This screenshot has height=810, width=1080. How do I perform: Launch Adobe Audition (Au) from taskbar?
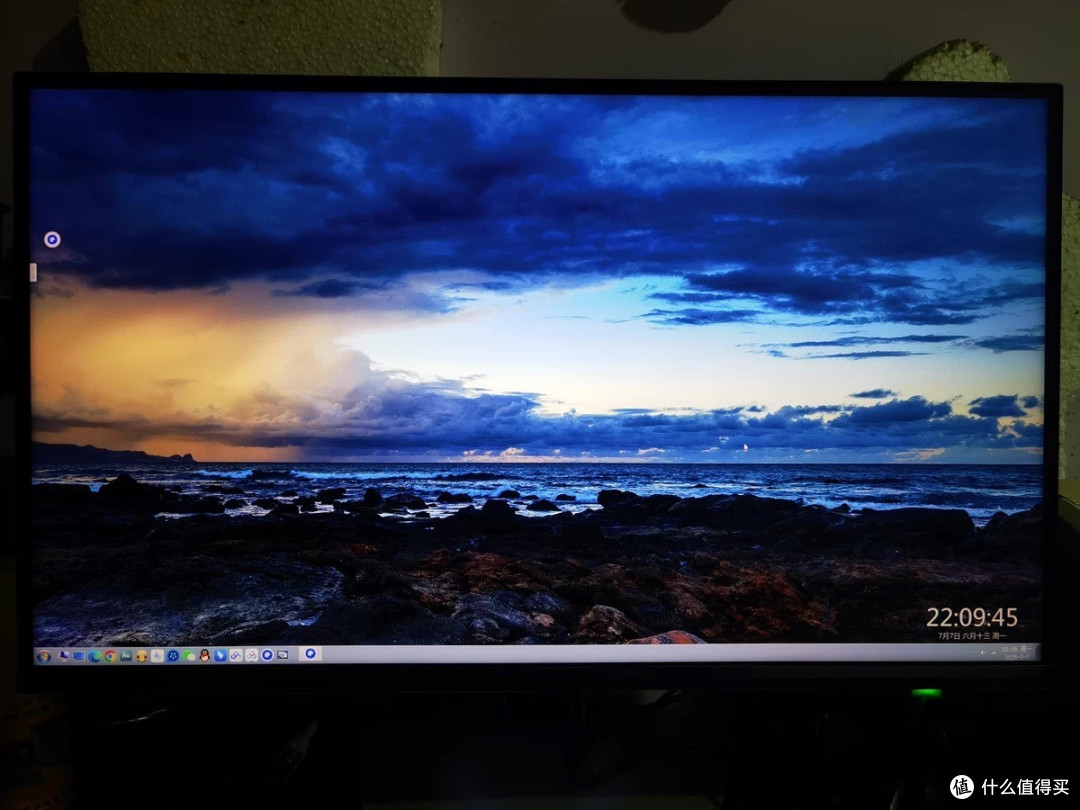point(126,656)
